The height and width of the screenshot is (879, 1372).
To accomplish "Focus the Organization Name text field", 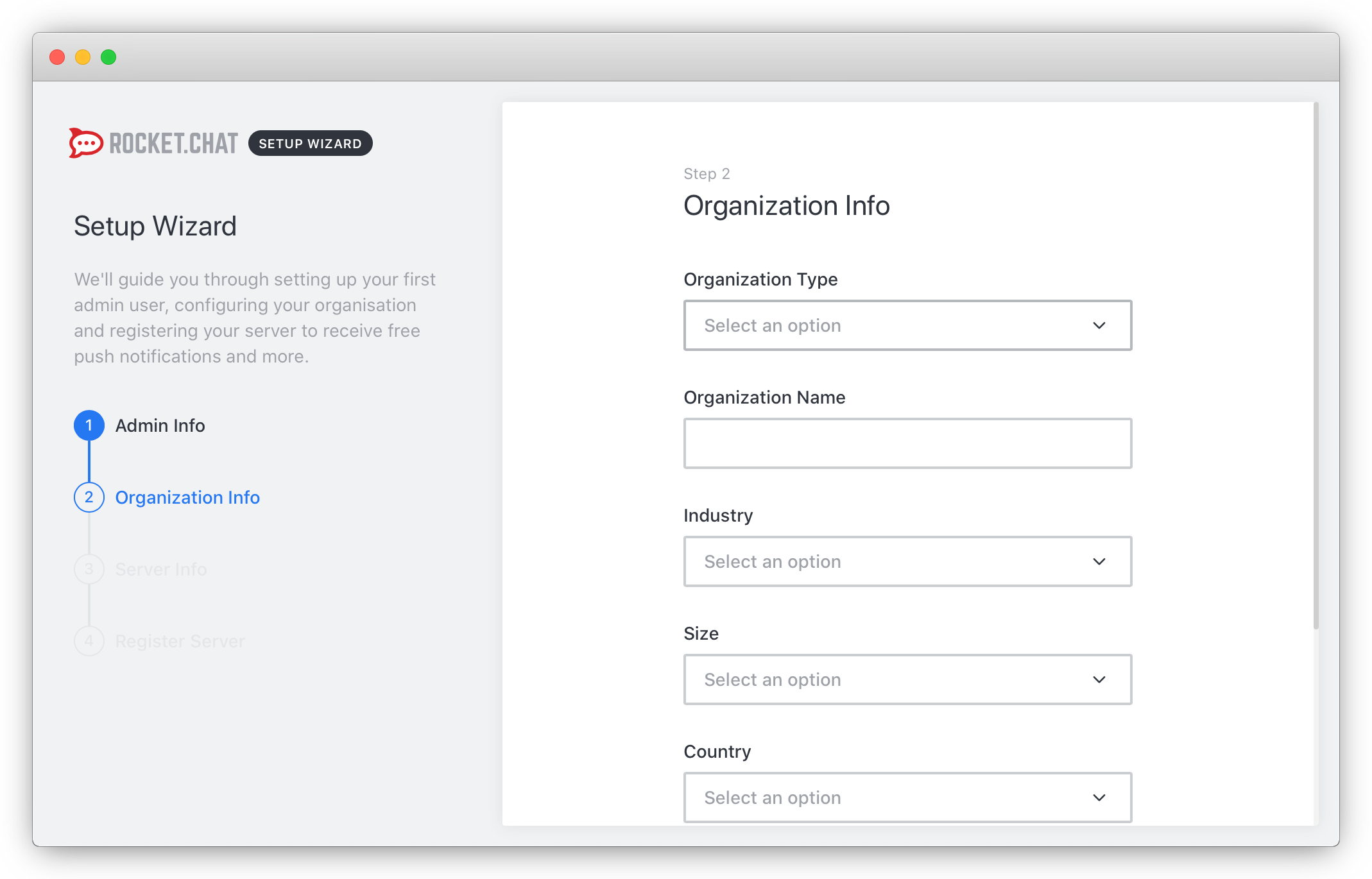I will click(907, 443).
